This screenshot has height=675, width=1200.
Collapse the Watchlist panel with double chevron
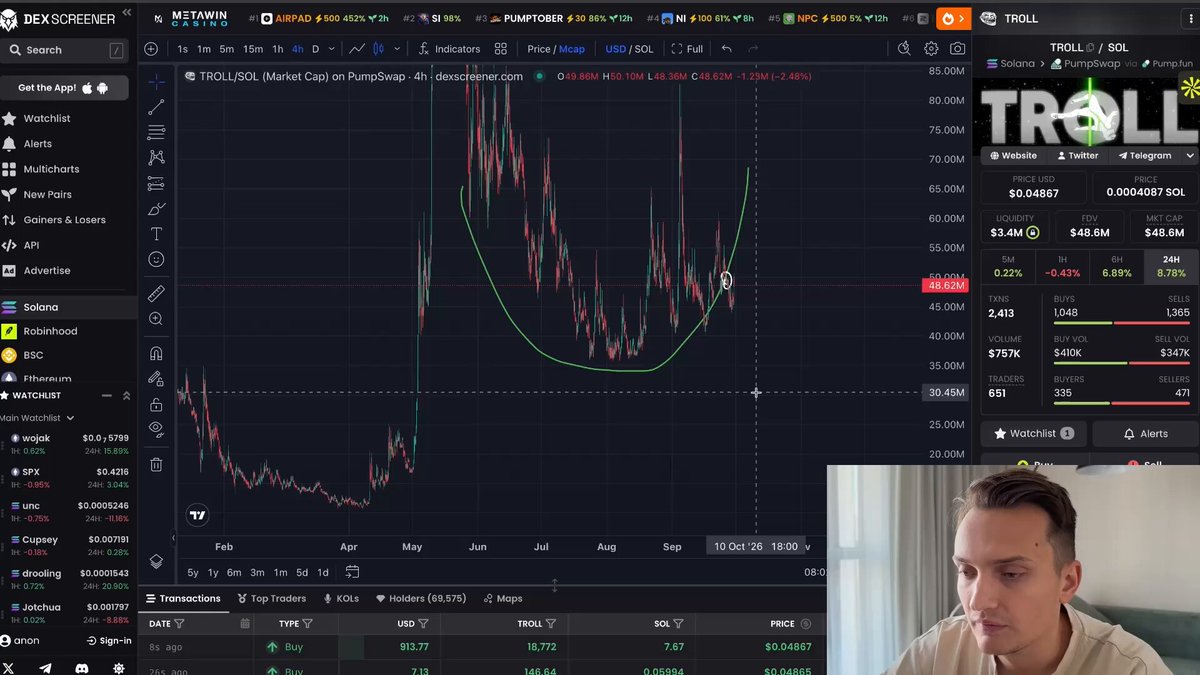coord(126,396)
